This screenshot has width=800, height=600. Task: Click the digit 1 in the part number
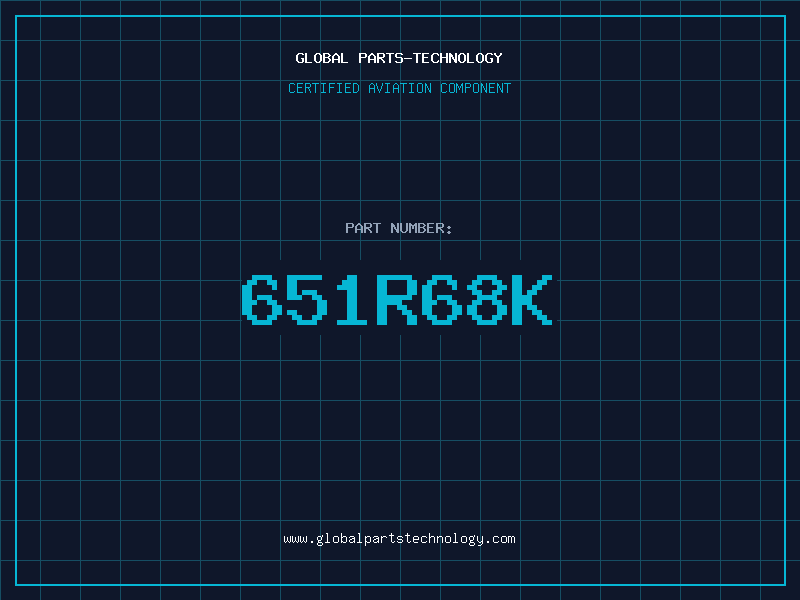[x=352, y=301]
